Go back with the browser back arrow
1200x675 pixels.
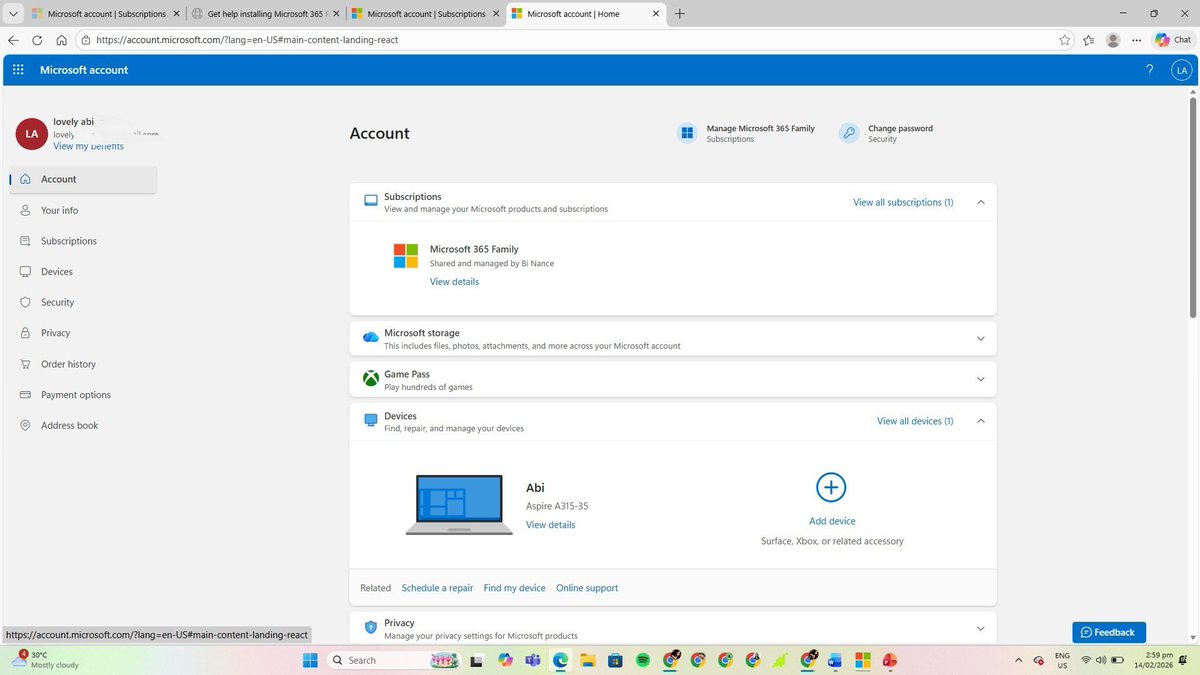[x=13, y=40]
